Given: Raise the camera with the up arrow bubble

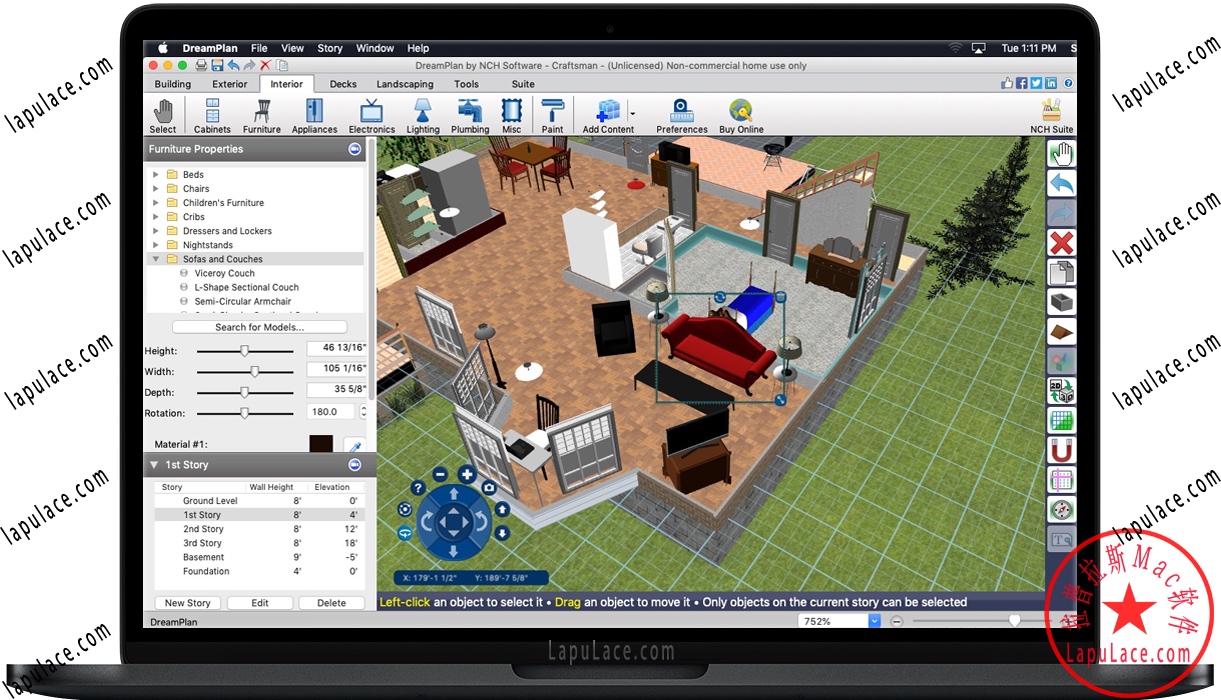Looking at the screenshot, I should click(x=502, y=509).
